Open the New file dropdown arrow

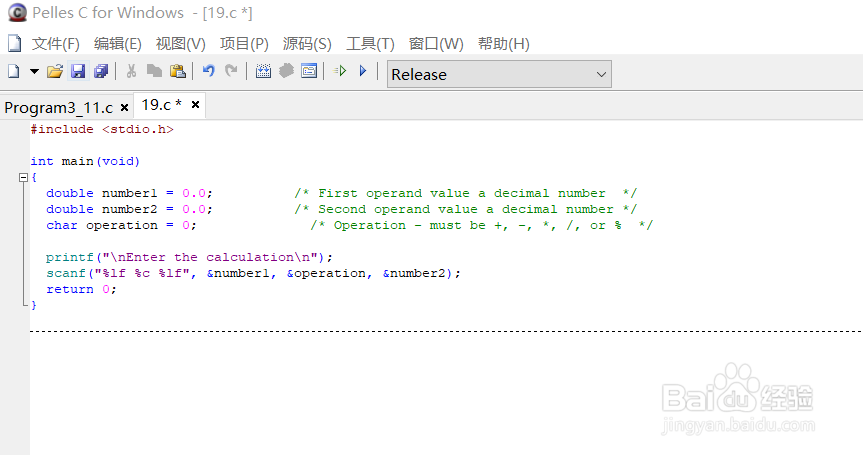pyautogui.click(x=34, y=71)
